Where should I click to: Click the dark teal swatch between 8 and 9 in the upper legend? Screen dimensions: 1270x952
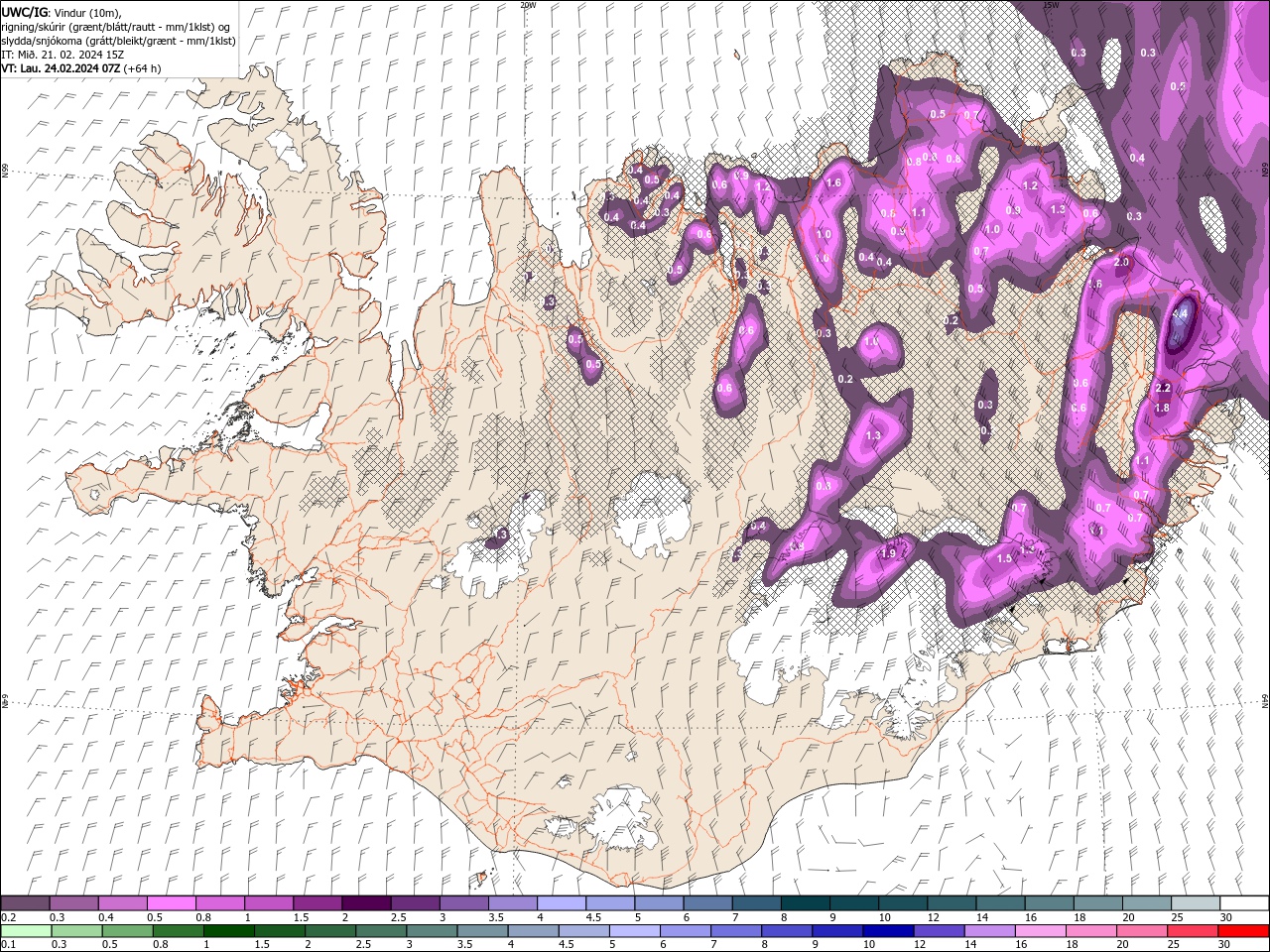click(x=805, y=903)
